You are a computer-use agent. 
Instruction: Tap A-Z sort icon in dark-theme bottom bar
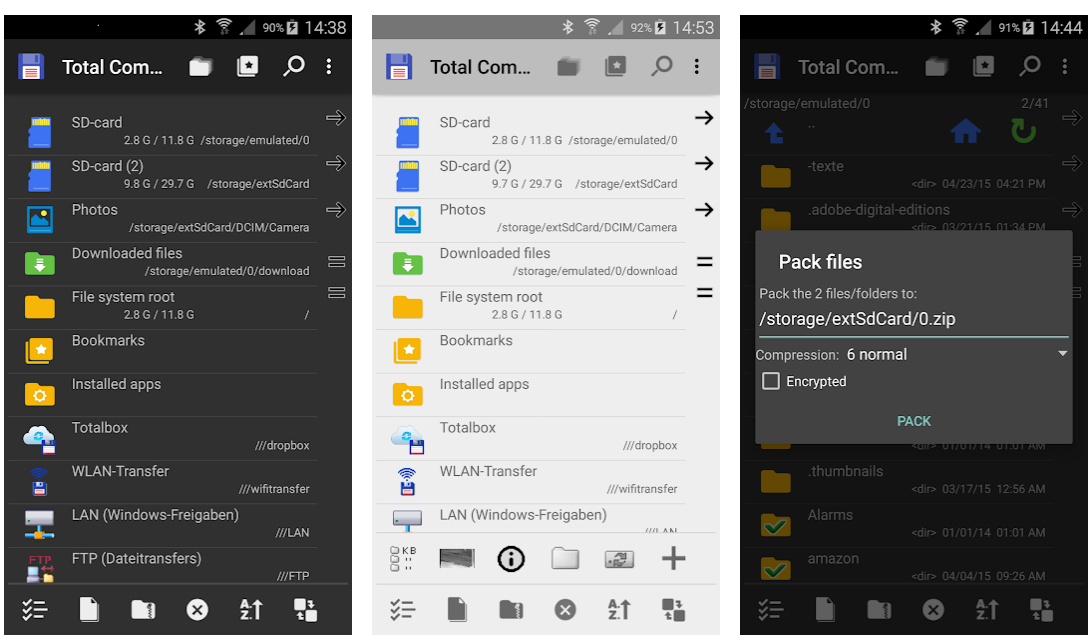click(251, 609)
